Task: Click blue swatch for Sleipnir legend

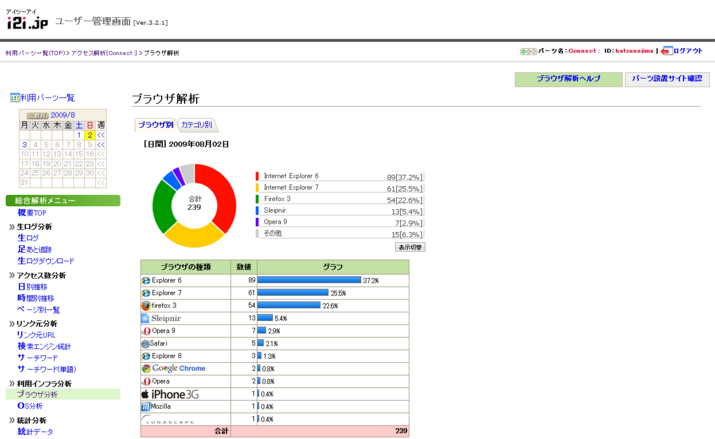Action: [257, 210]
